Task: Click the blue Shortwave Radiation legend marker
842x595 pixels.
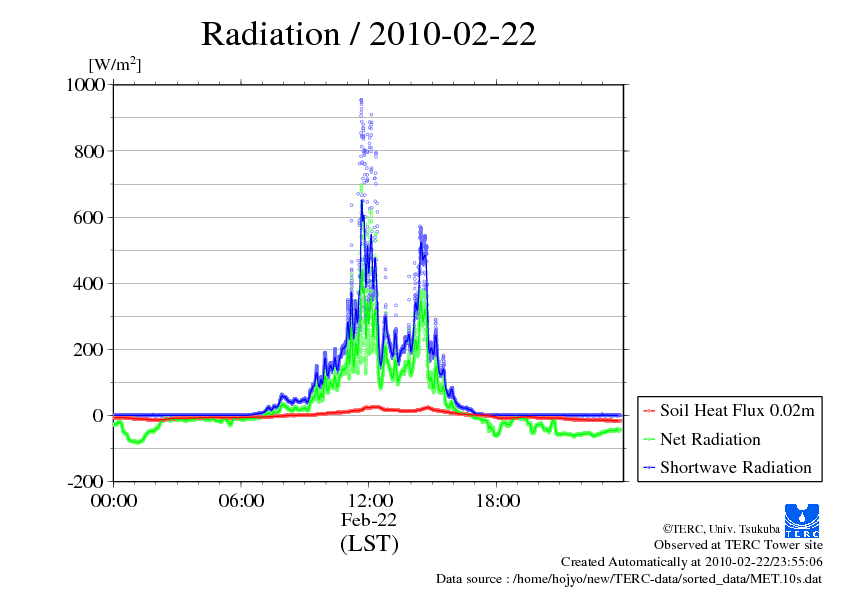Action: 649,467
